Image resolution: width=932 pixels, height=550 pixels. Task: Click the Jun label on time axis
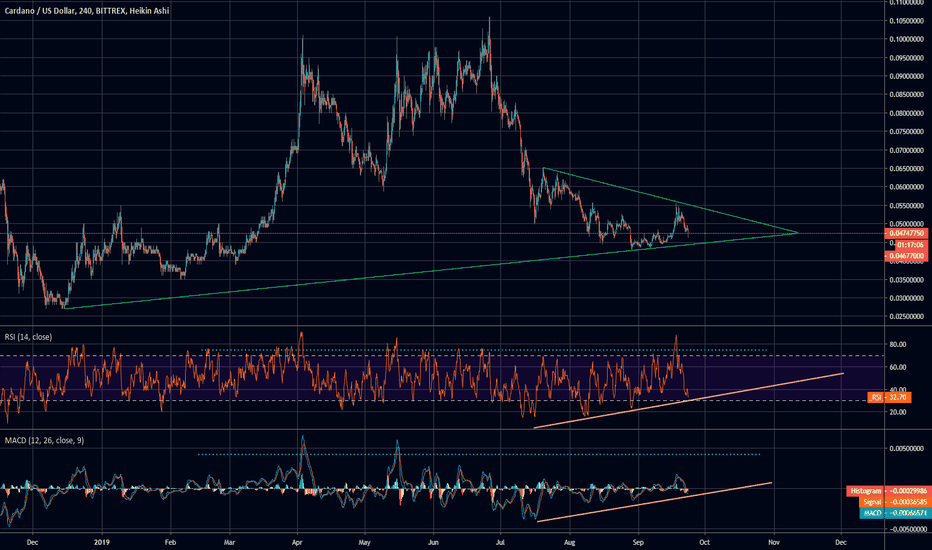433,542
